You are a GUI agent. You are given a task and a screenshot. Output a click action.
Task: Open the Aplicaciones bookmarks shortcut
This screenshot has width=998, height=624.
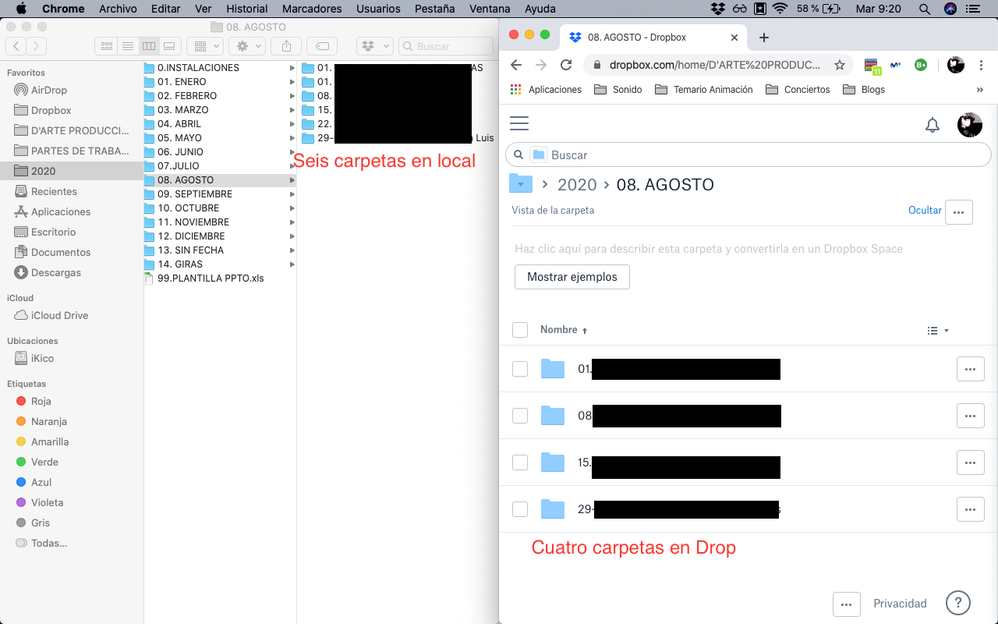tap(546, 90)
